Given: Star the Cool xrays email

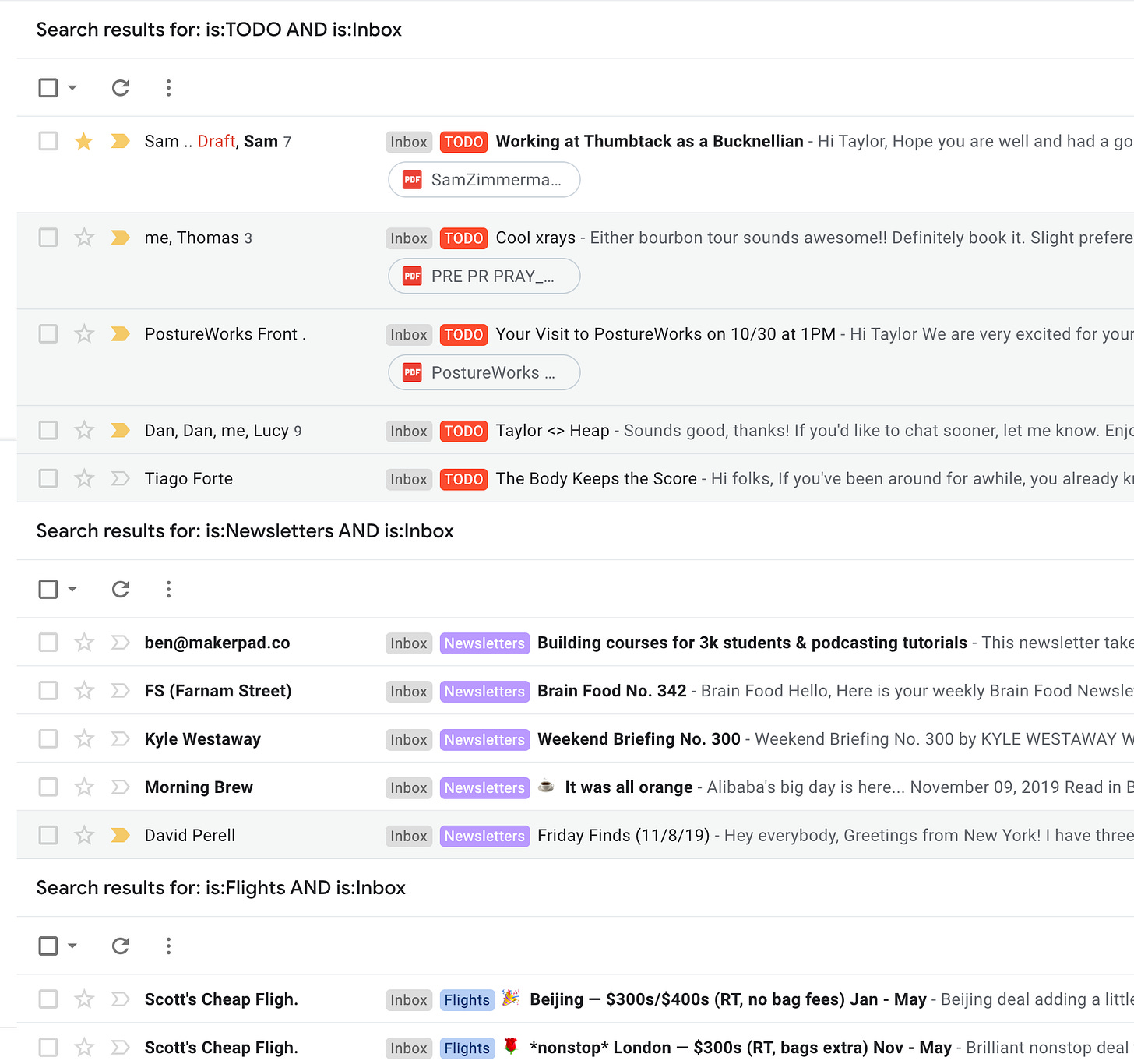Looking at the screenshot, I should click(84, 238).
